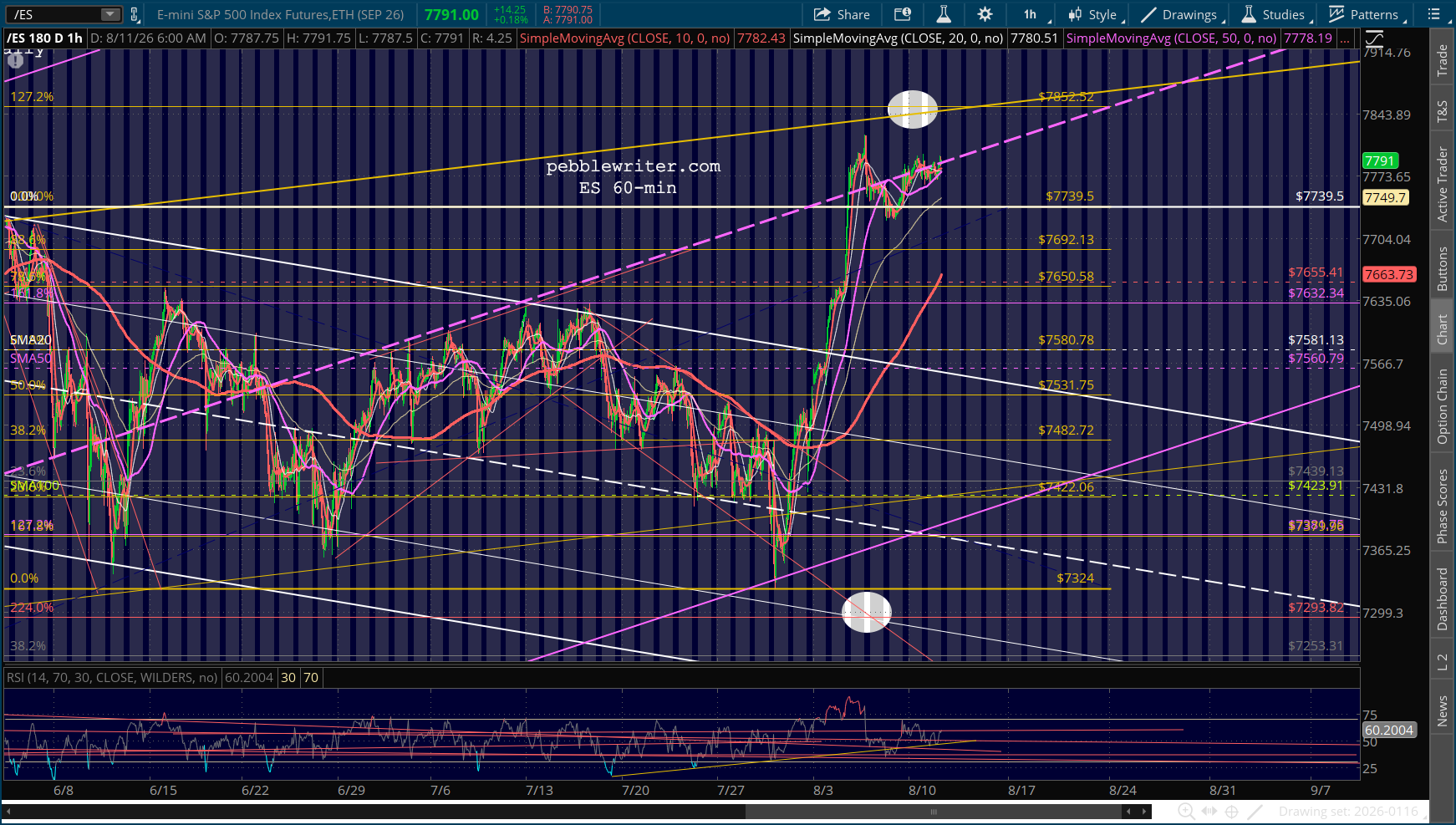The height and width of the screenshot is (825, 1456).
Task: Click the scroll left arrow on timeline
Action: 1128,812
